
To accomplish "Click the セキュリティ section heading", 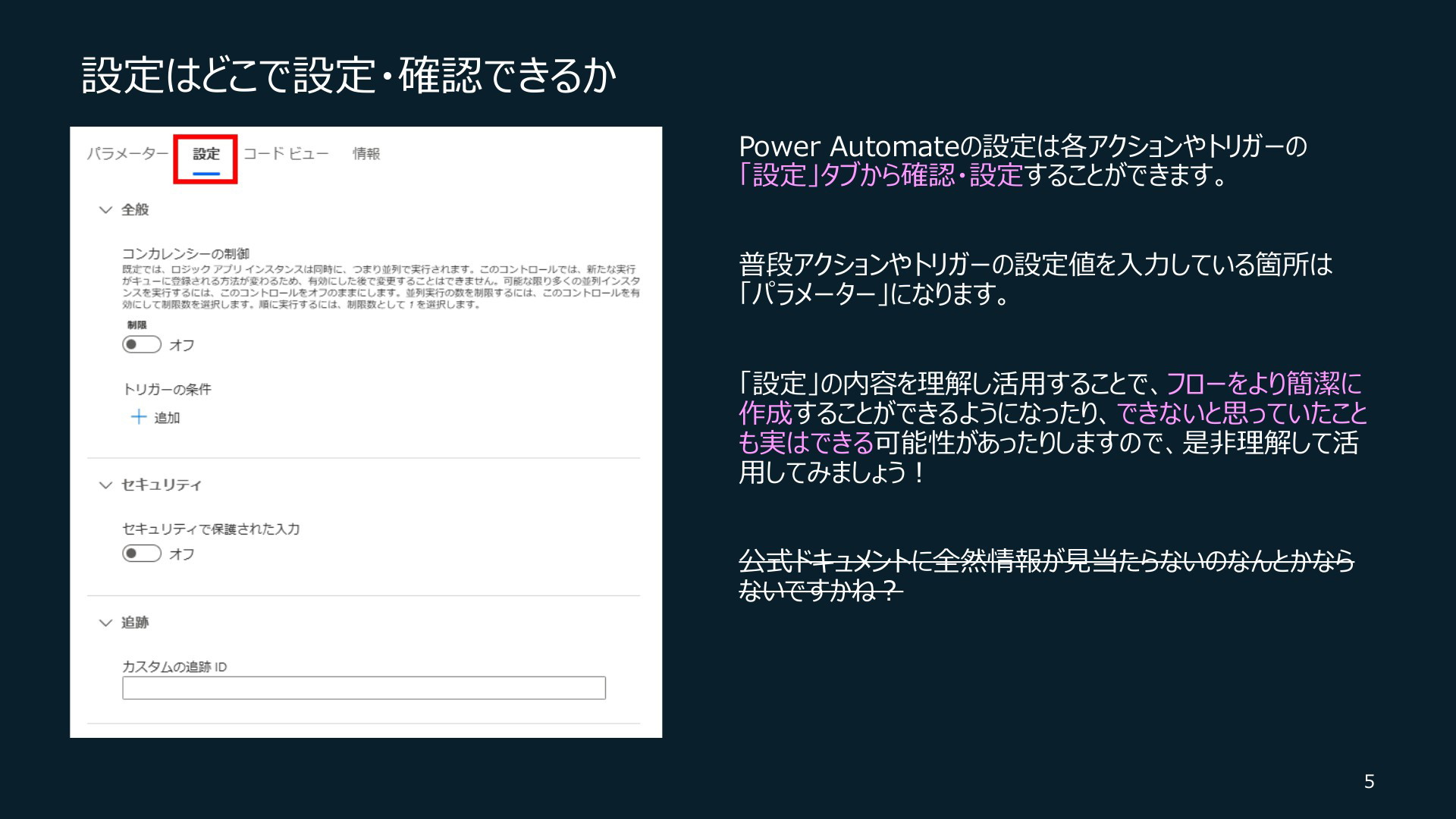I will tap(162, 485).
